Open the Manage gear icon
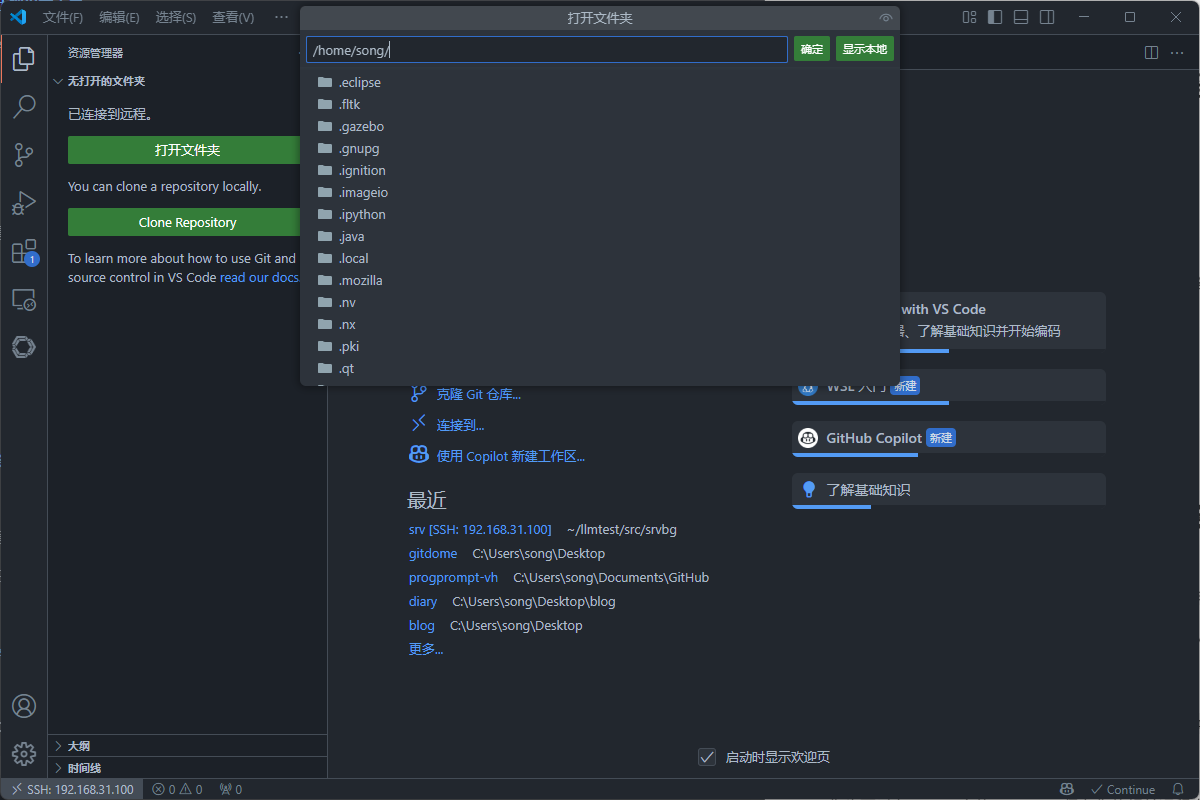The width and height of the screenshot is (1200, 800). tap(24, 753)
